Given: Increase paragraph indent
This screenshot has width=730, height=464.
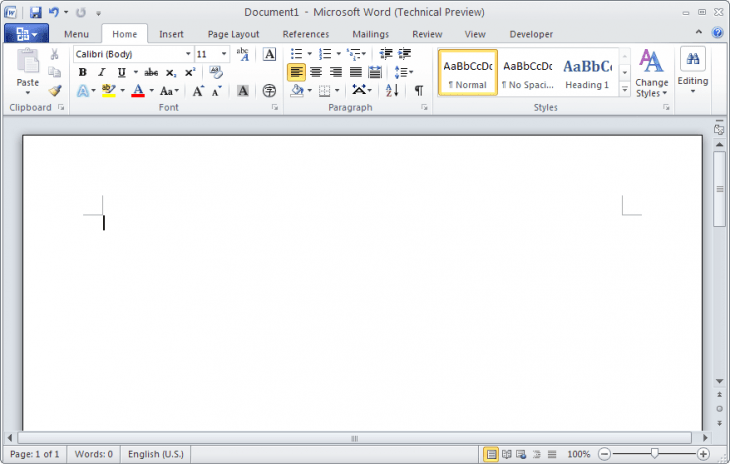Looking at the screenshot, I should [x=405, y=54].
